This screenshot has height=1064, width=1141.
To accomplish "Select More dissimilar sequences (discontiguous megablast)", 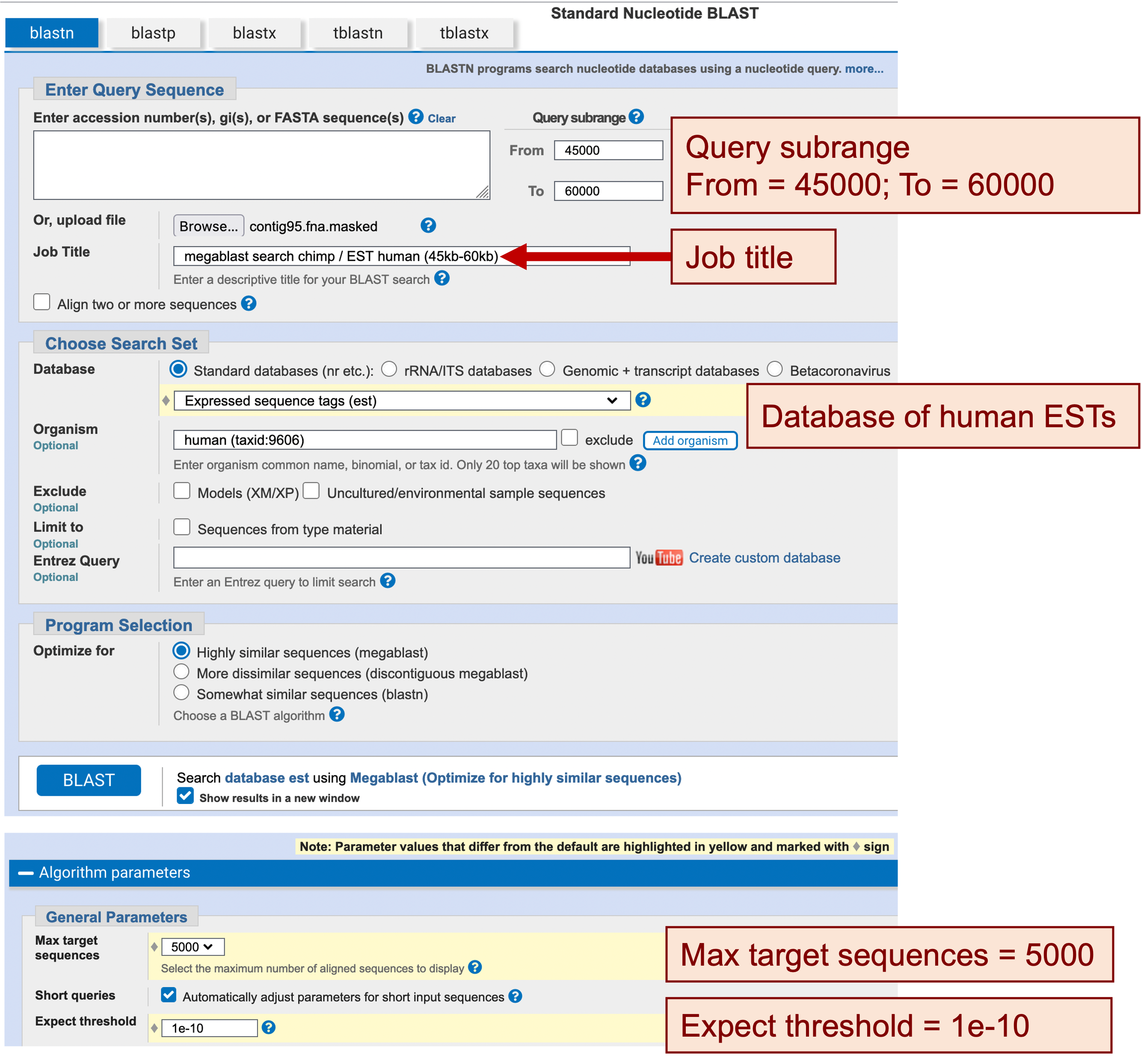I will [x=181, y=672].
